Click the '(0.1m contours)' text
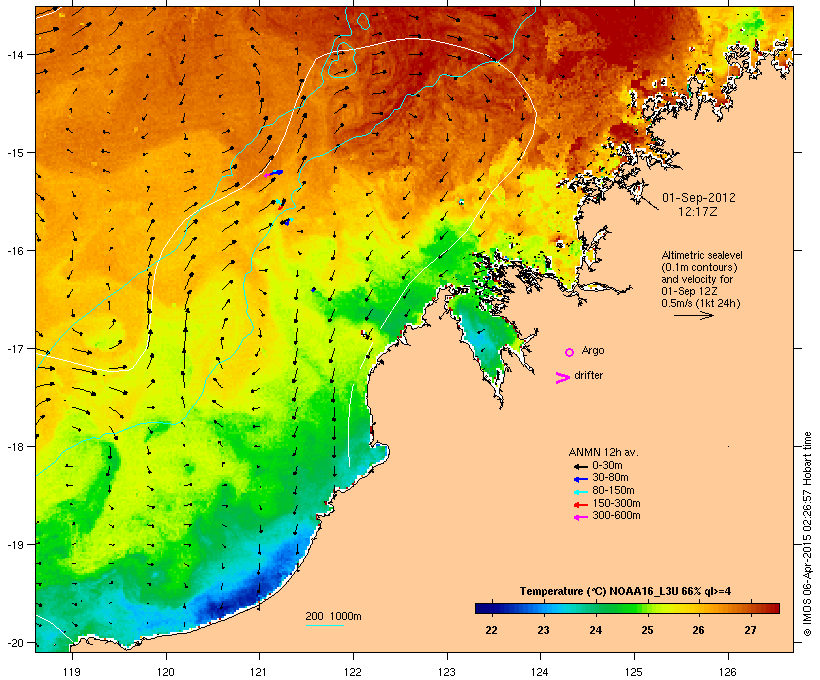This screenshot has height=680, width=820. (x=699, y=267)
